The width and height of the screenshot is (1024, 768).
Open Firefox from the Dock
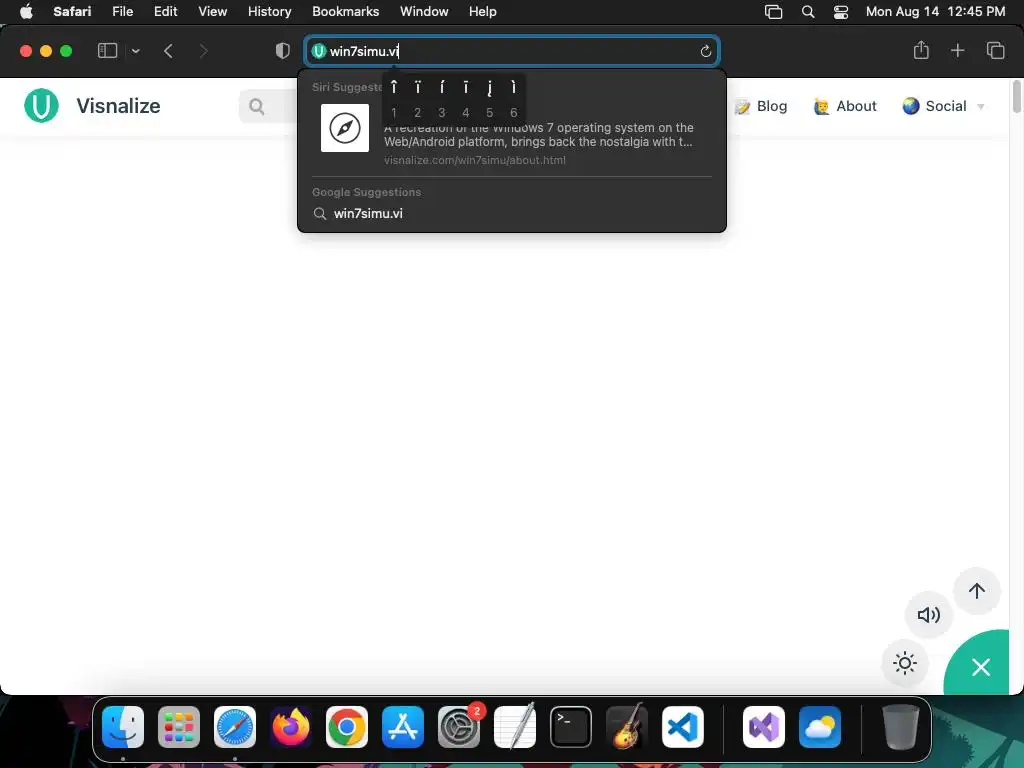tap(291, 727)
